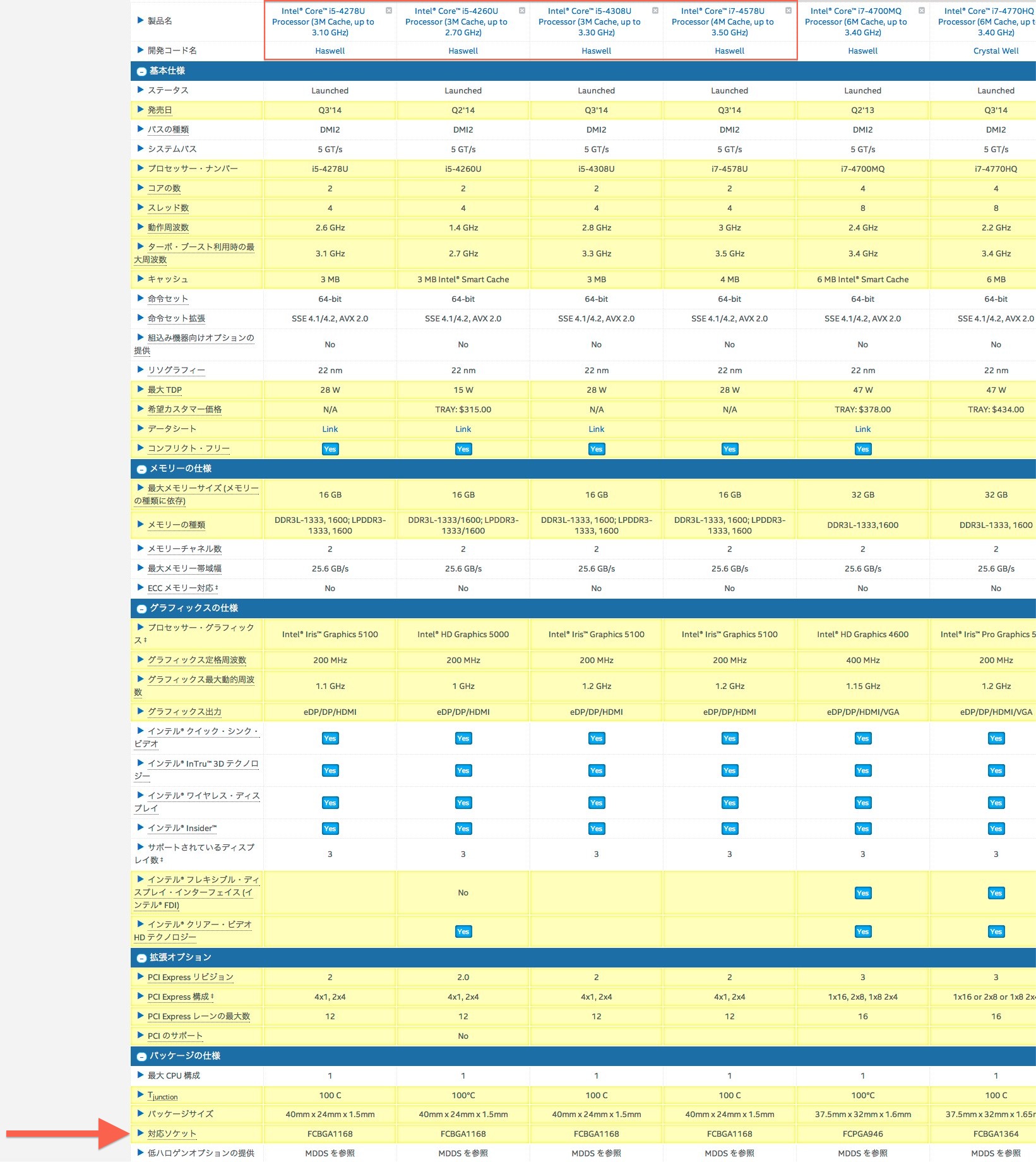Screen dimensions: 1036x1162
Task: Expand the triangle beside 低ハロゲンオプションの提供
Action: tap(140, 1153)
